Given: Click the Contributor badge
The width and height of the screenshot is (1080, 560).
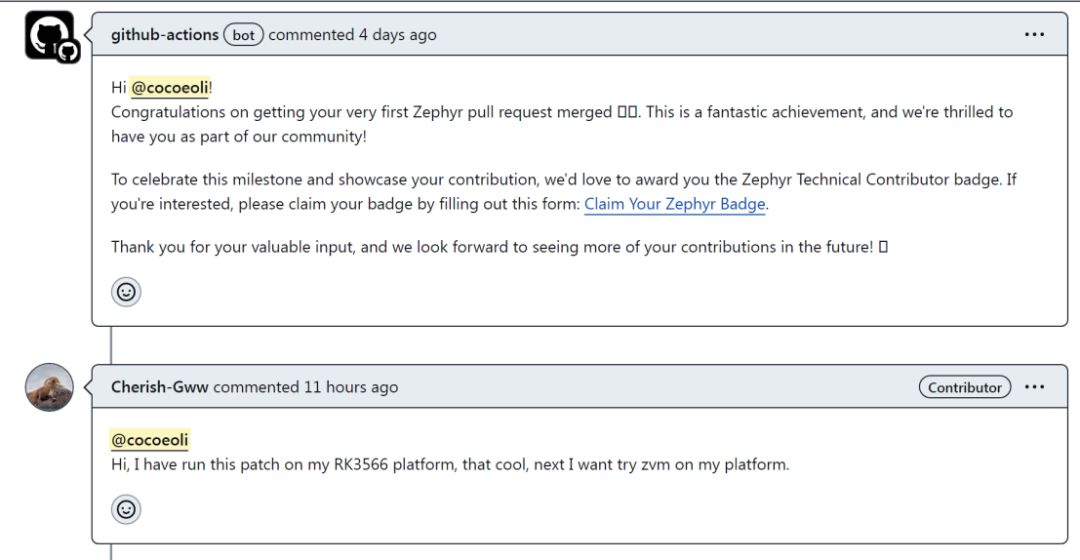Looking at the screenshot, I should [964, 387].
